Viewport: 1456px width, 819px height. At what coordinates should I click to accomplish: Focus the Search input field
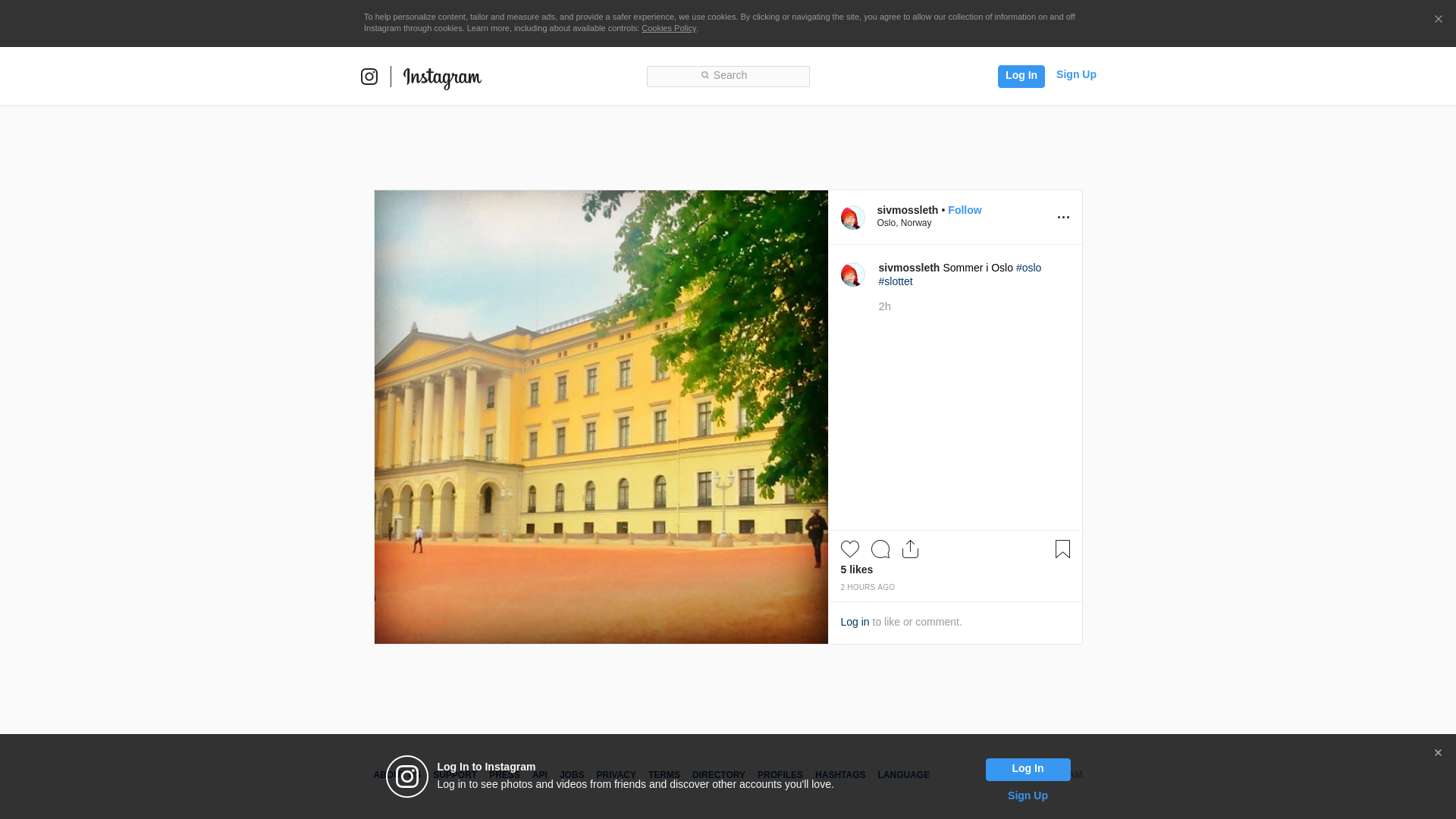(x=728, y=76)
